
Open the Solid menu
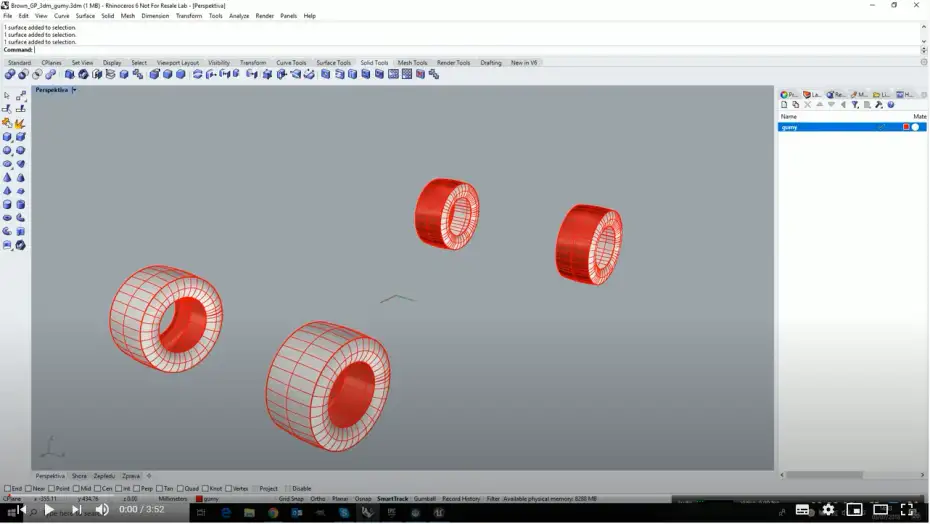107,16
